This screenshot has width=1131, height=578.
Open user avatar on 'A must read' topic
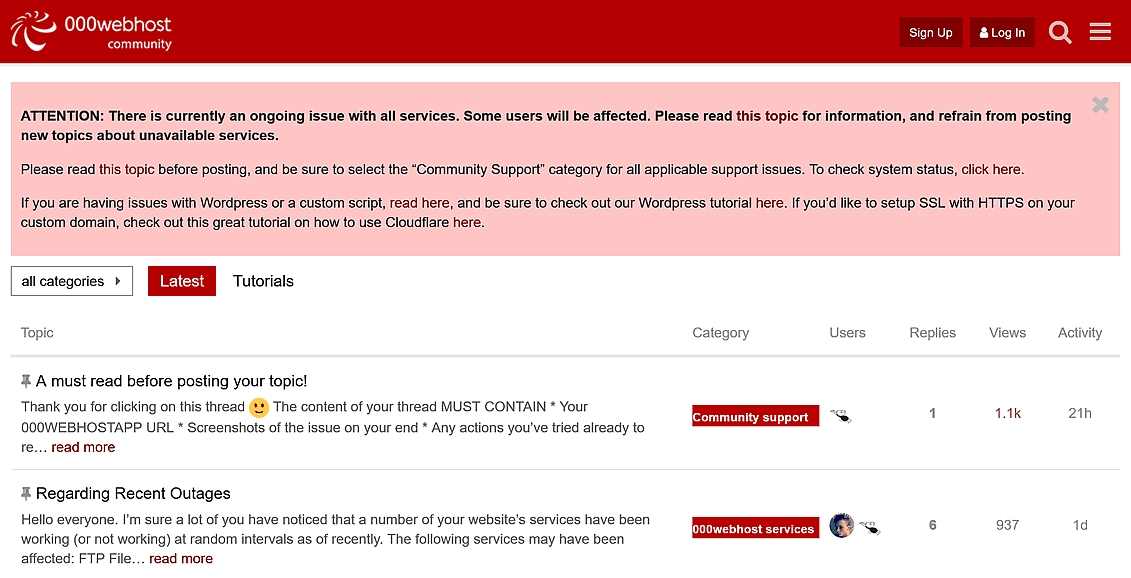tap(841, 414)
